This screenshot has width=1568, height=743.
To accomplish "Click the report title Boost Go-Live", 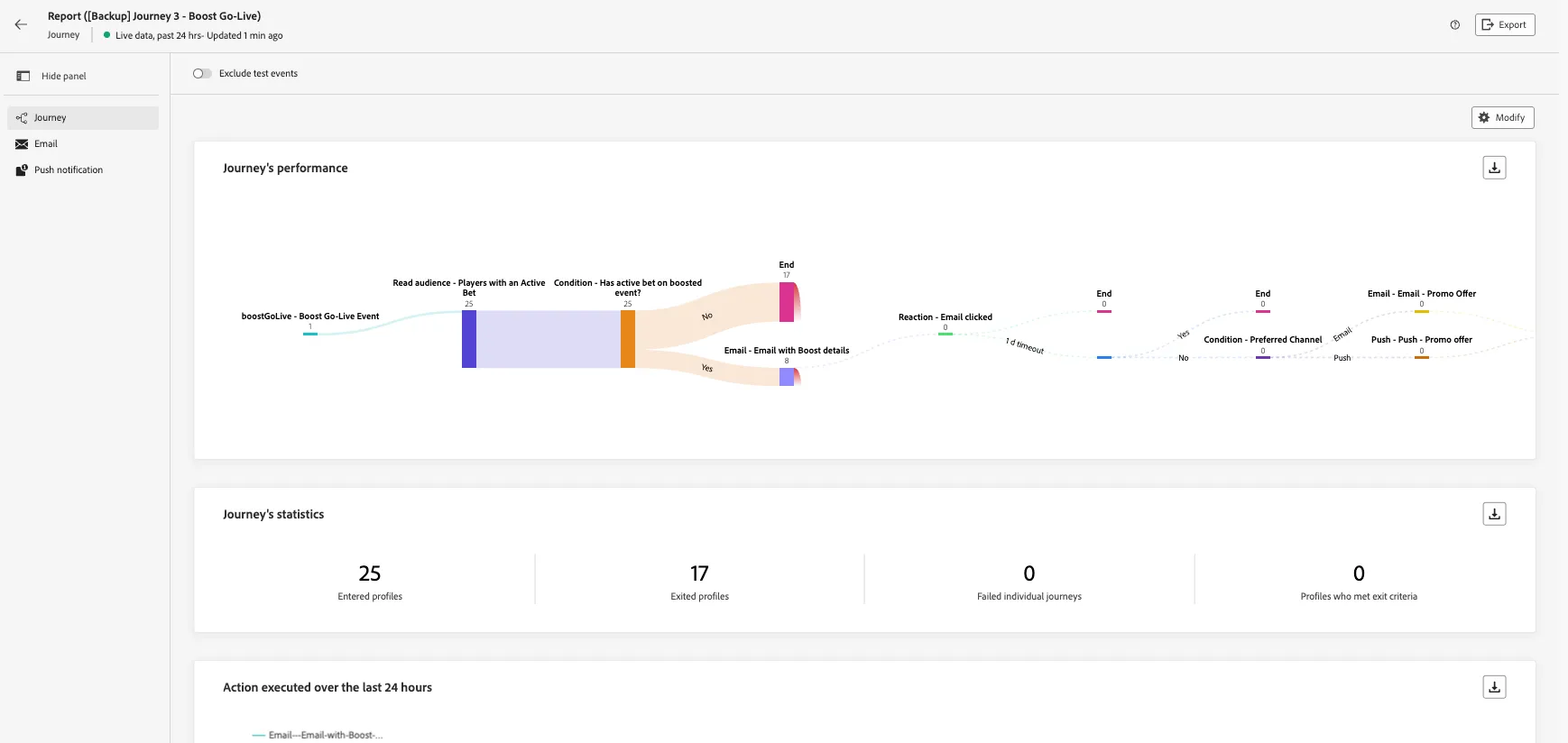I will (154, 16).
